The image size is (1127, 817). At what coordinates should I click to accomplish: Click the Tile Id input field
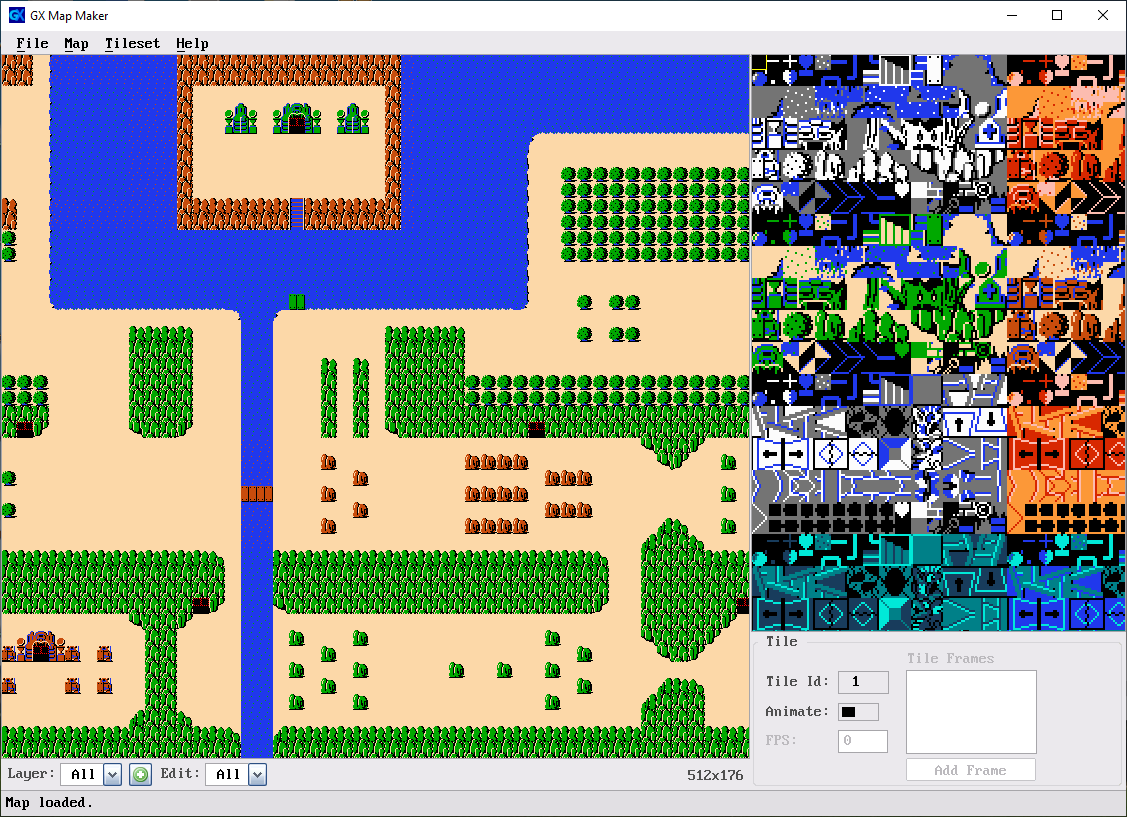(x=862, y=682)
